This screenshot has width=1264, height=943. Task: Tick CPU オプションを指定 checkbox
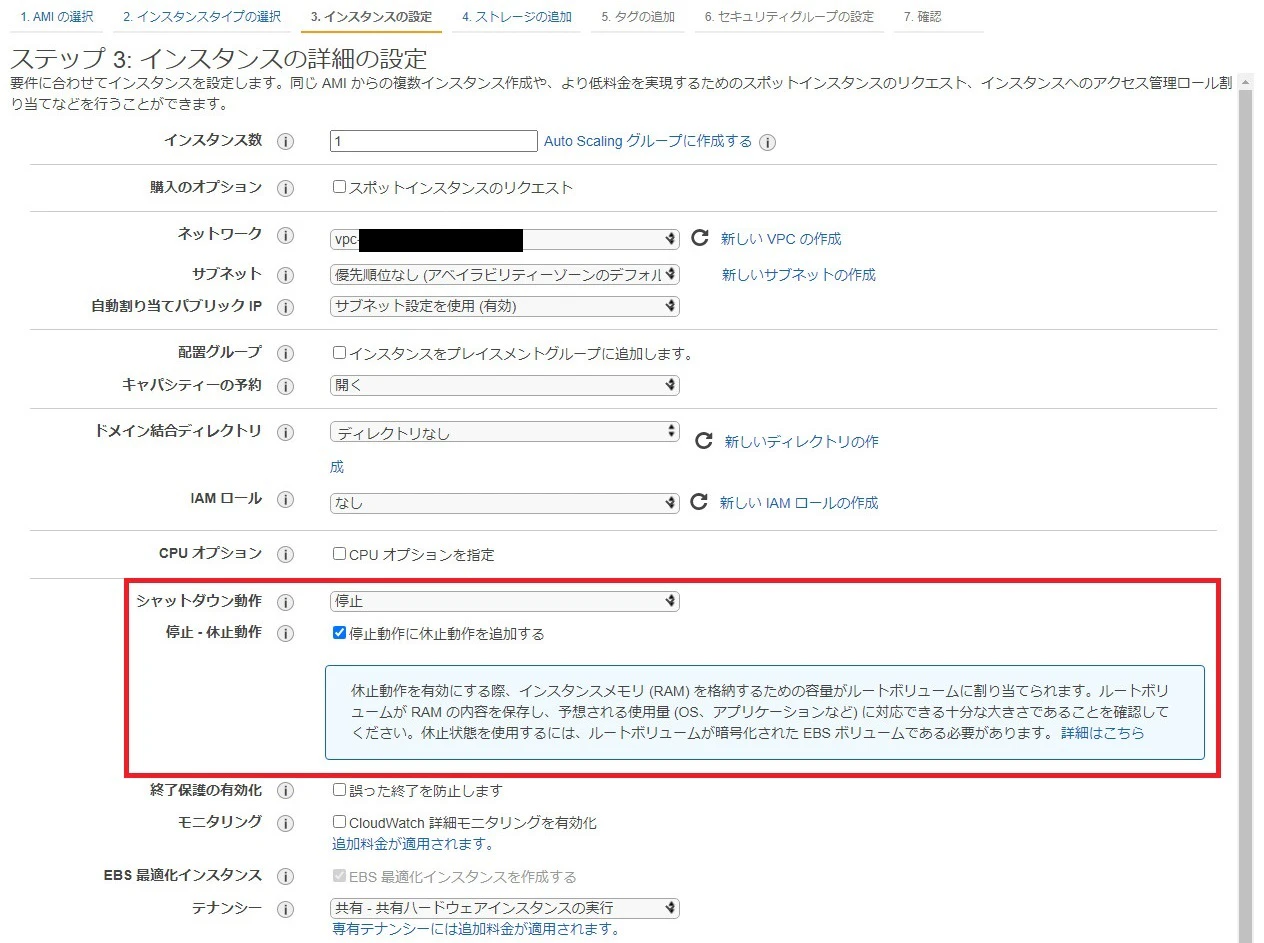(339, 554)
